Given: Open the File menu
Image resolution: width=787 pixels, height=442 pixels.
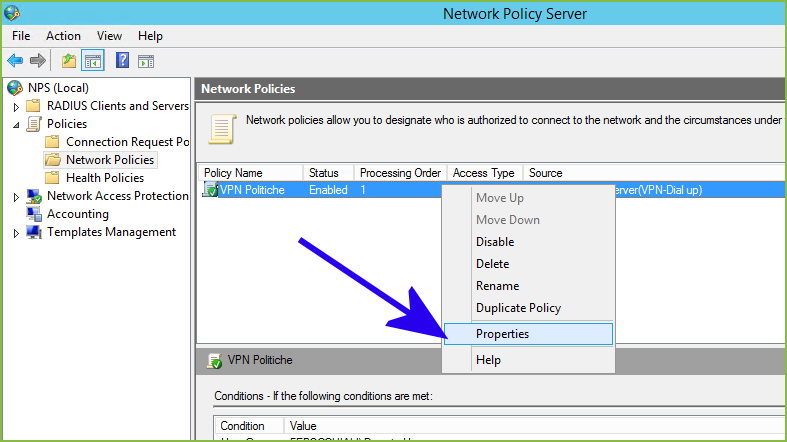Looking at the screenshot, I should [x=21, y=36].
